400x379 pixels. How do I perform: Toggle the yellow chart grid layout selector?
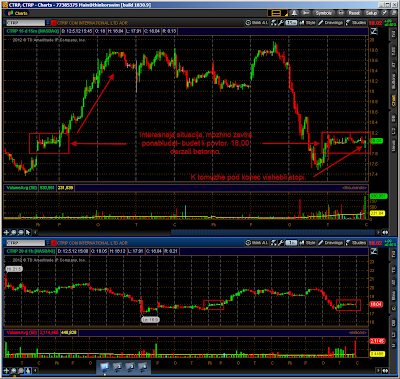coord(277,13)
